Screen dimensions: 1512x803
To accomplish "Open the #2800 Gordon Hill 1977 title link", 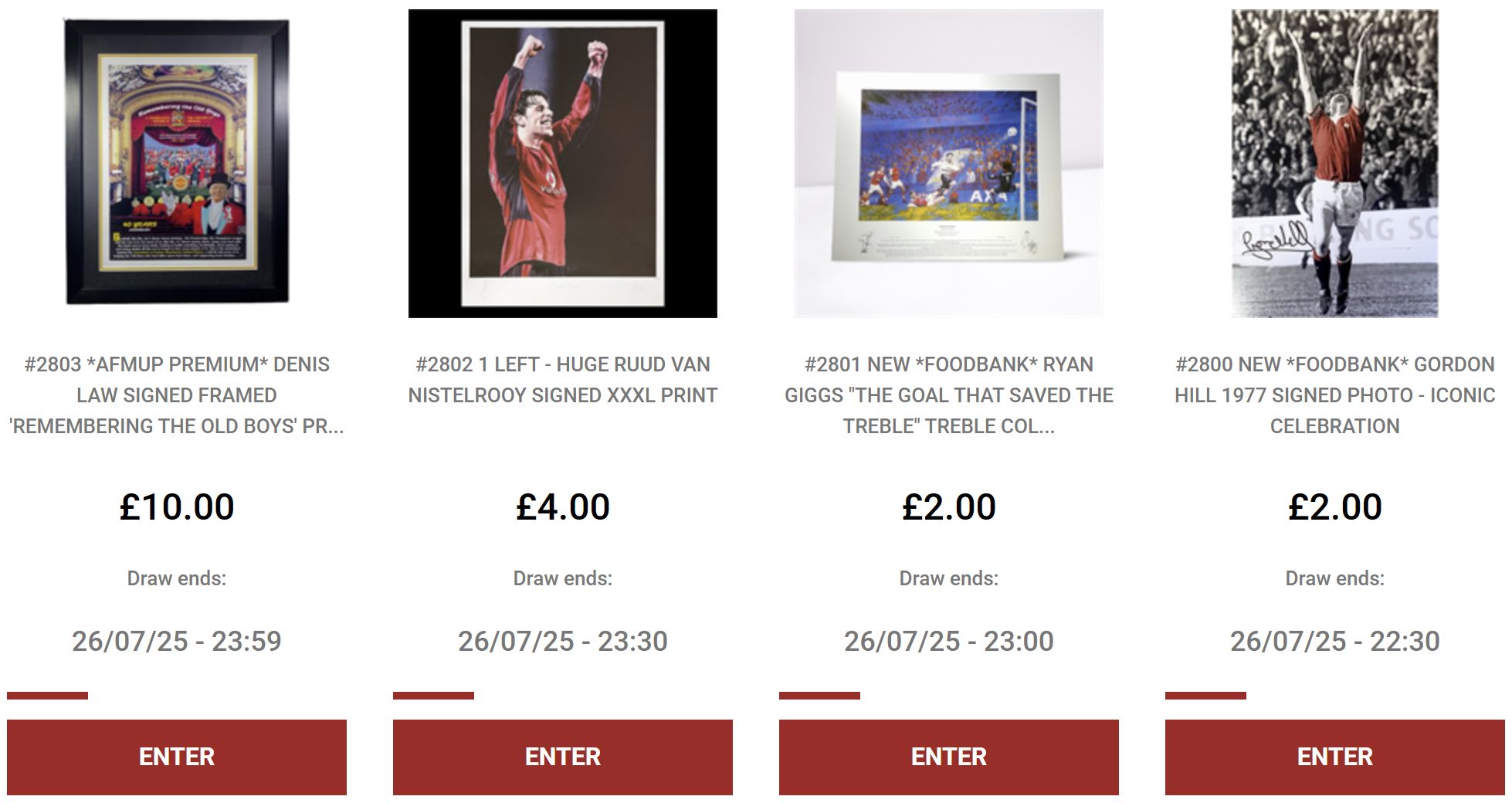I will pyautogui.click(x=1335, y=395).
